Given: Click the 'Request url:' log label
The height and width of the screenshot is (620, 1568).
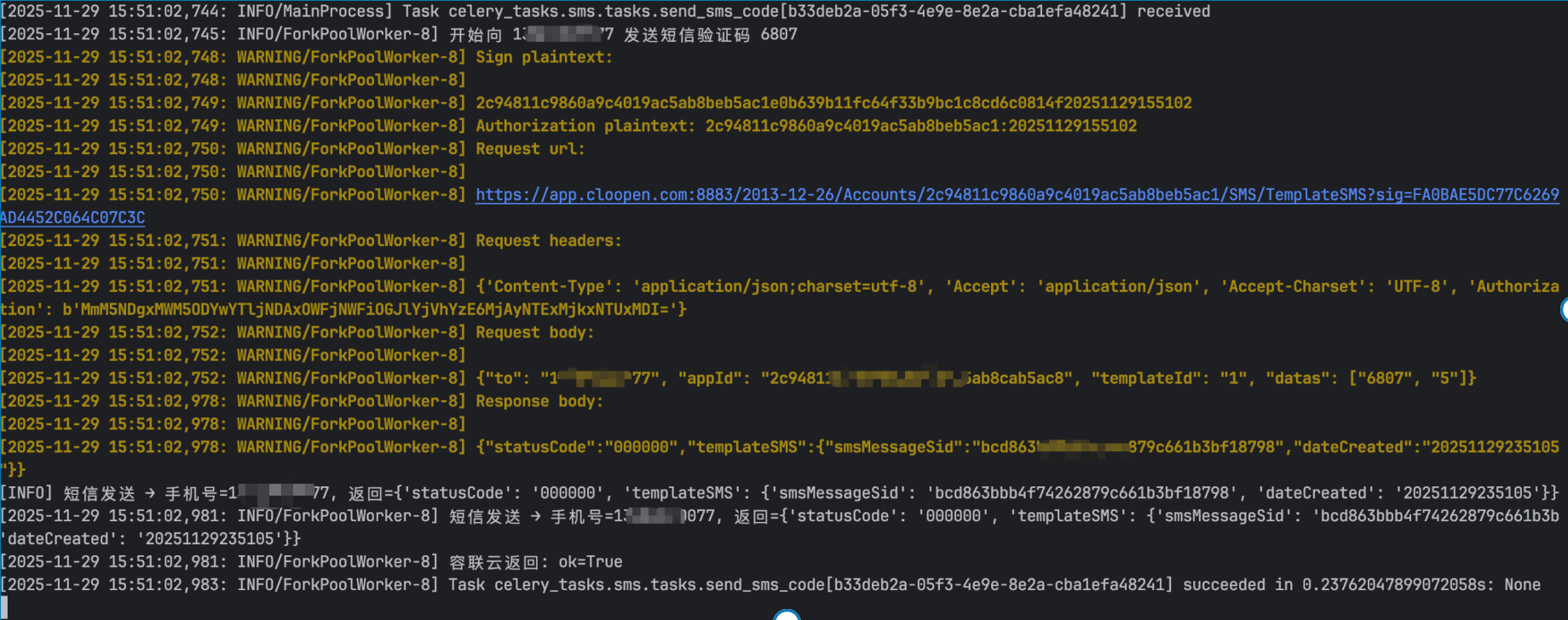Looking at the screenshot, I should pyautogui.click(x=530, y=149).
